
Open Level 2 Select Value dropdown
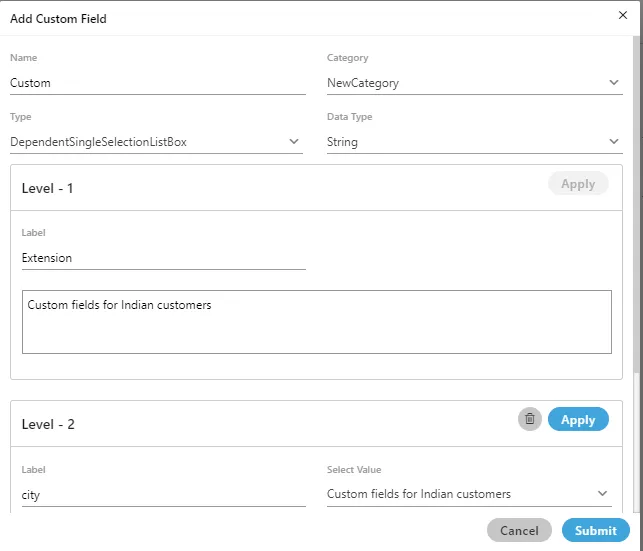click(469, 494)
